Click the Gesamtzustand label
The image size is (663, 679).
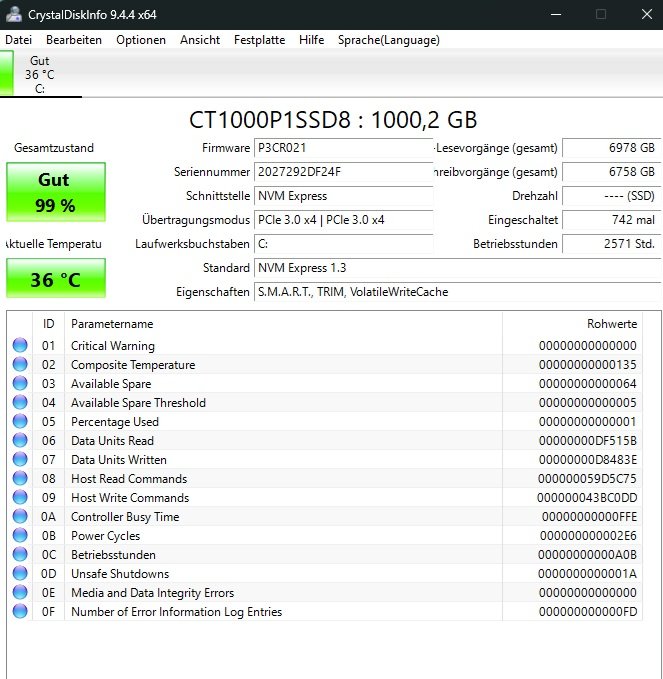pos(54,148)
